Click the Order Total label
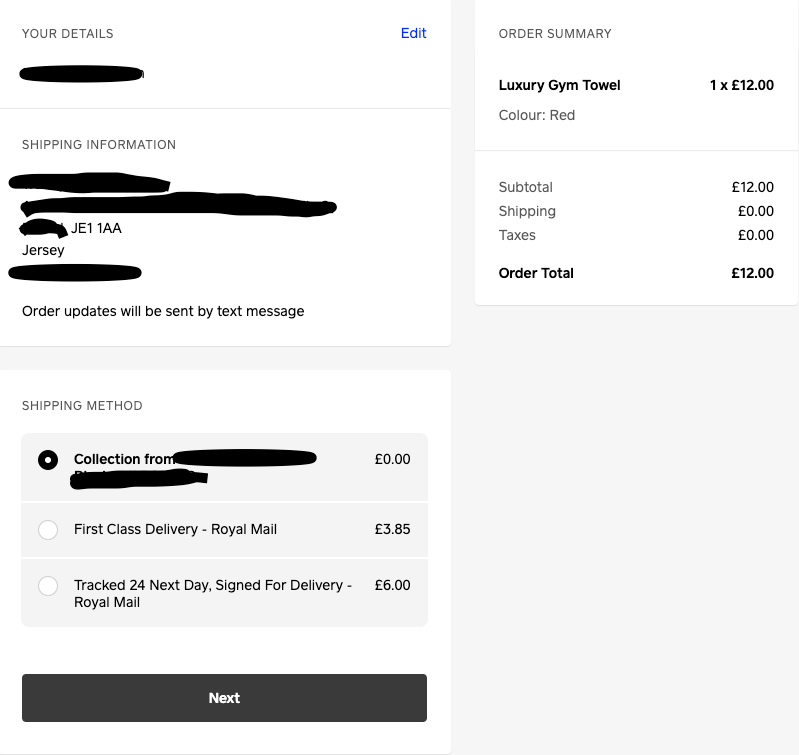The width and height of the screenshot is (799, 755). (x=536, y=273)
